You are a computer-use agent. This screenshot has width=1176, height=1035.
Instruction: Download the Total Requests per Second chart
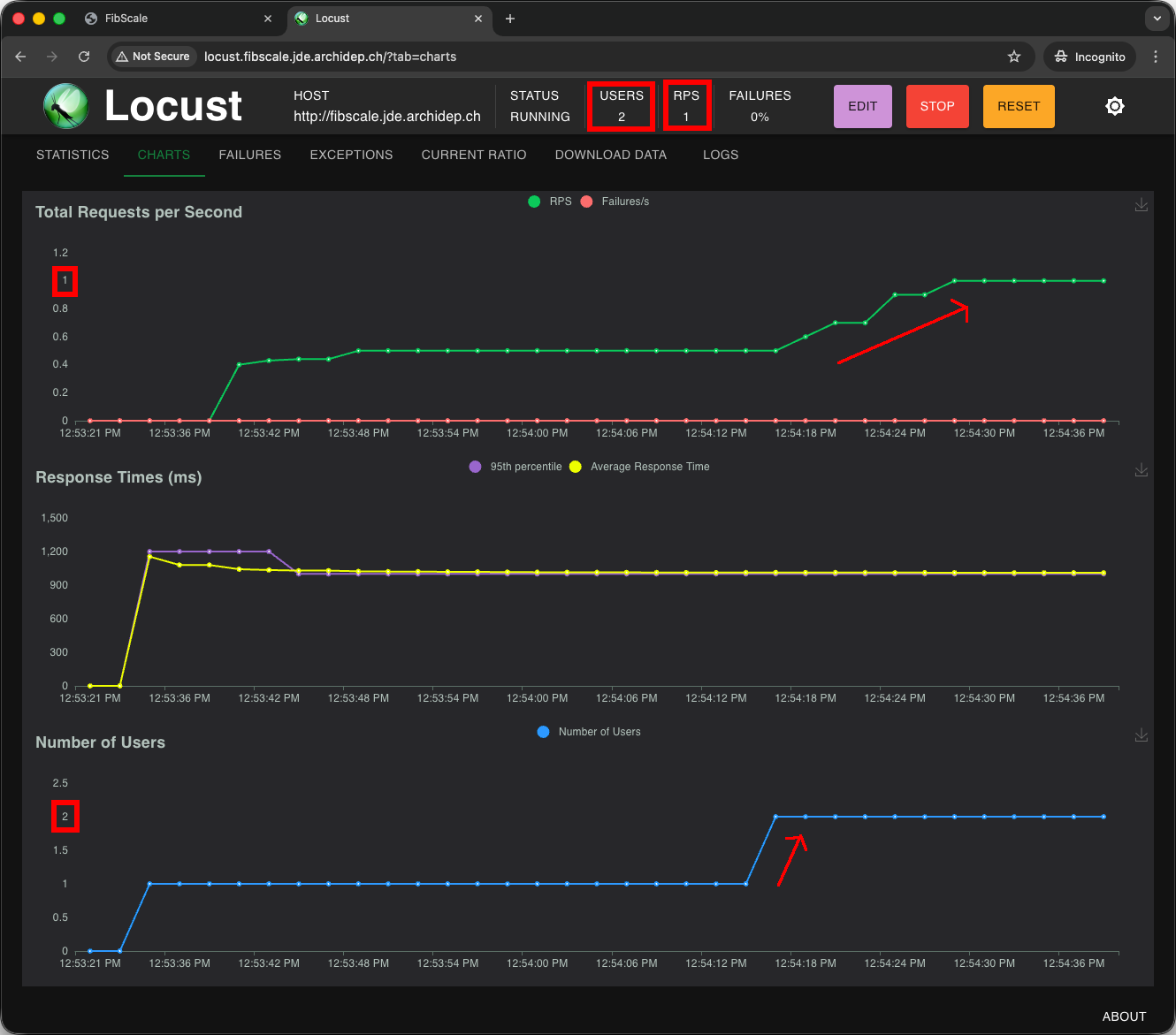[1142, 204]
